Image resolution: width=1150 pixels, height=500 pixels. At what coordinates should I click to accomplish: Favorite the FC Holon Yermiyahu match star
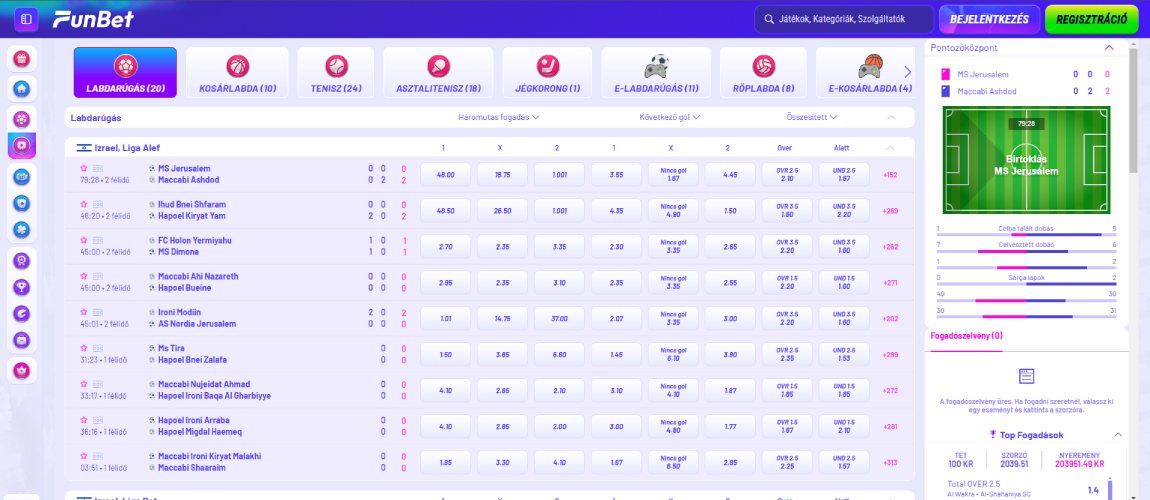click(x=84, y=240)
